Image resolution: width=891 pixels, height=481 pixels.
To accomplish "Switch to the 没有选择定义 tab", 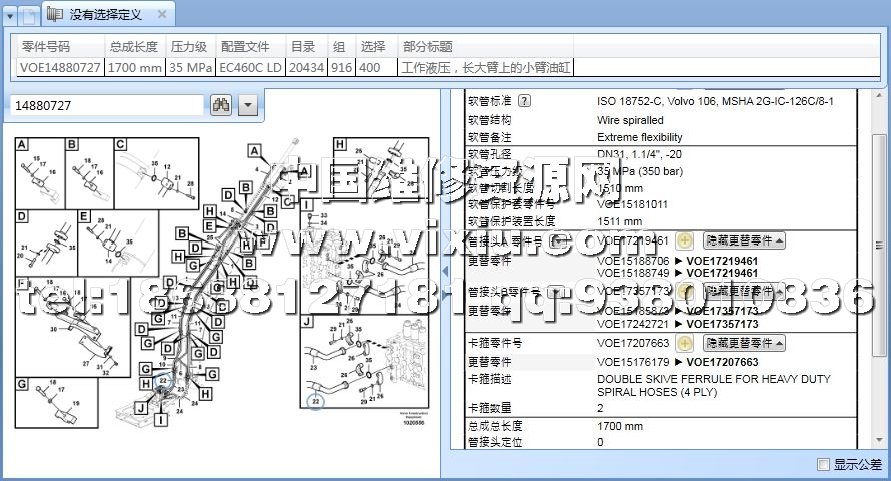I will (x=104, y=15).
